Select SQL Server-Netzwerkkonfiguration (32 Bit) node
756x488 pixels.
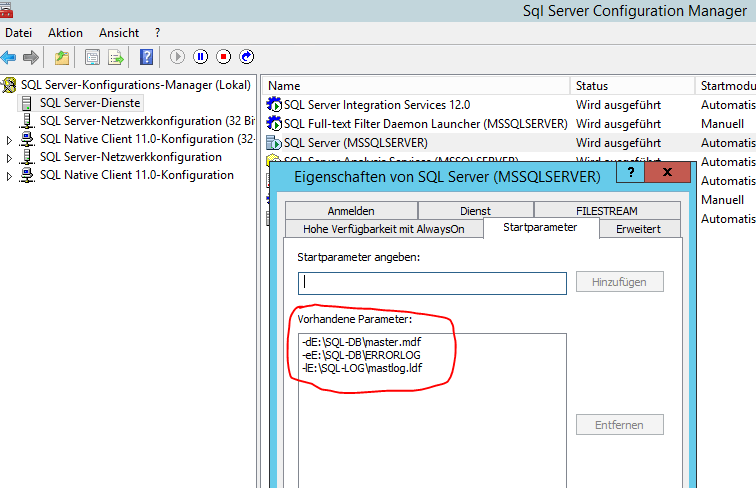[147, 121]
